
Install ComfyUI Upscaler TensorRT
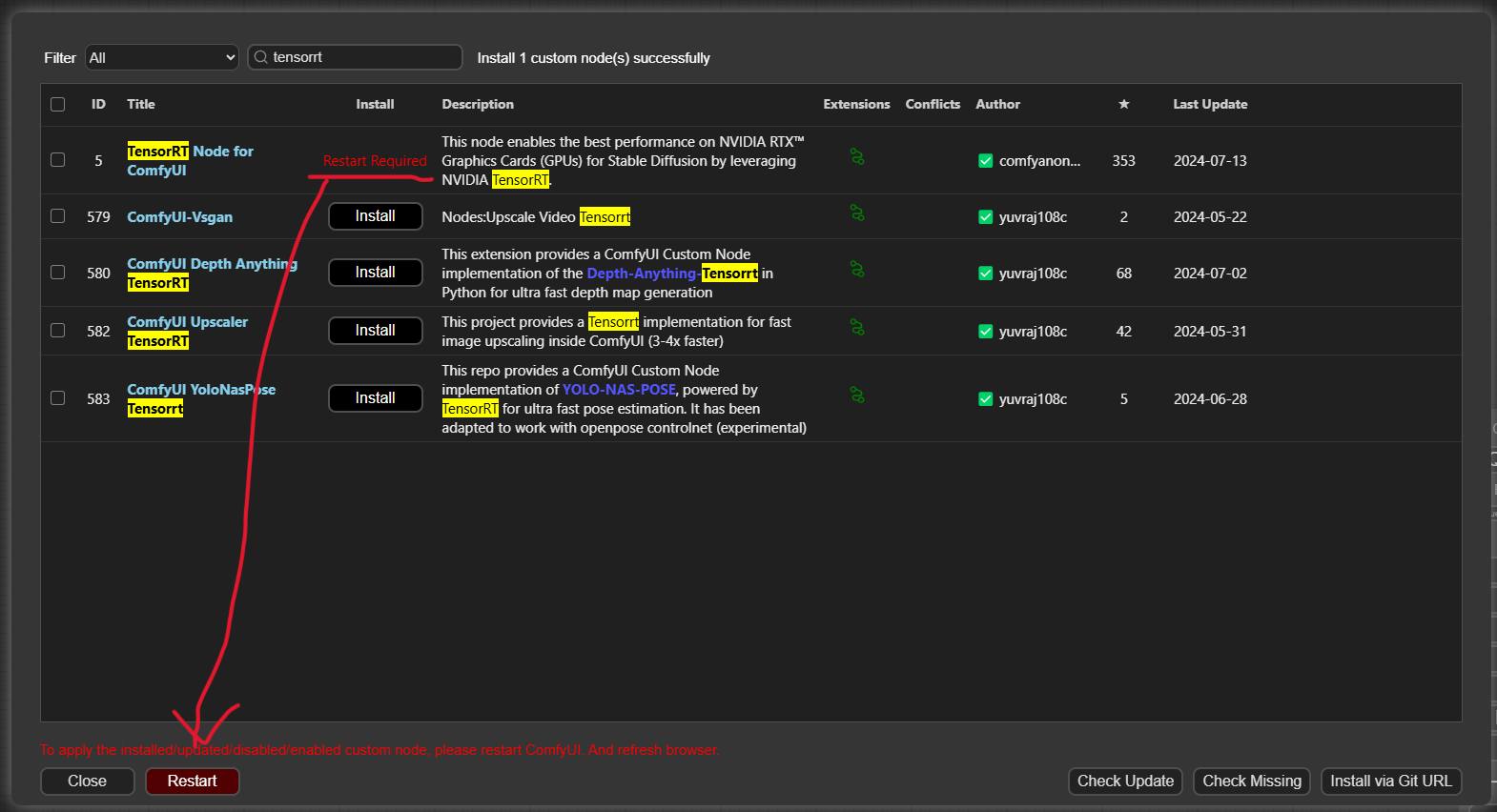point(376,331)
